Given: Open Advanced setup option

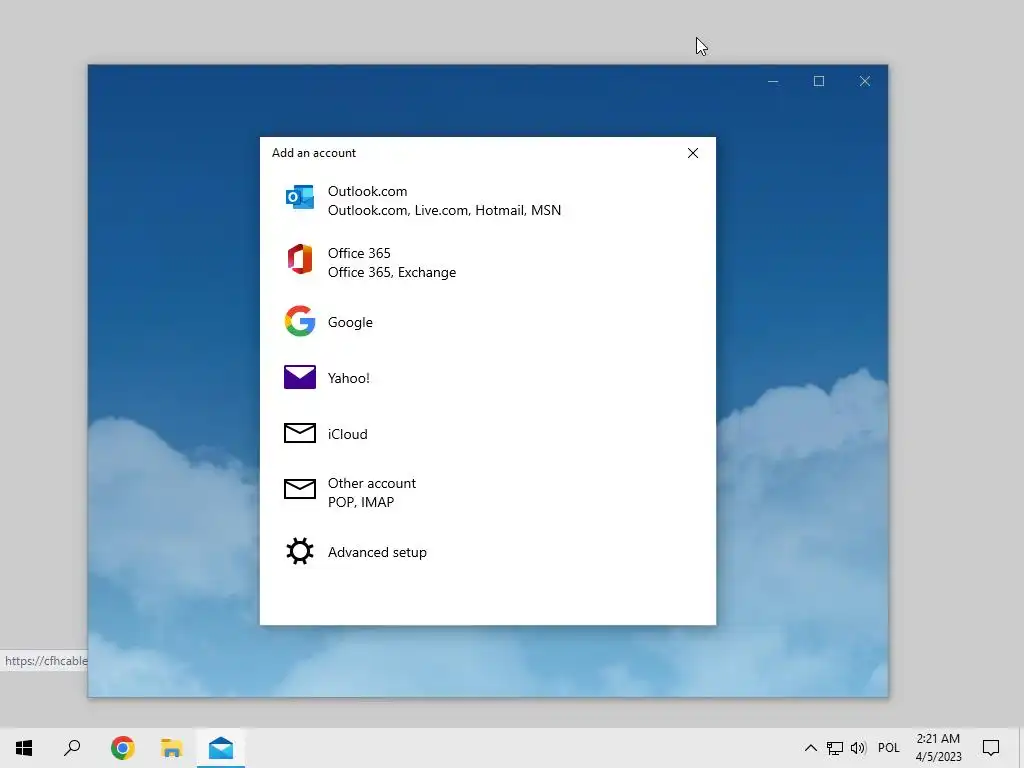Looking at the screenshot, I should coord(488,552).
